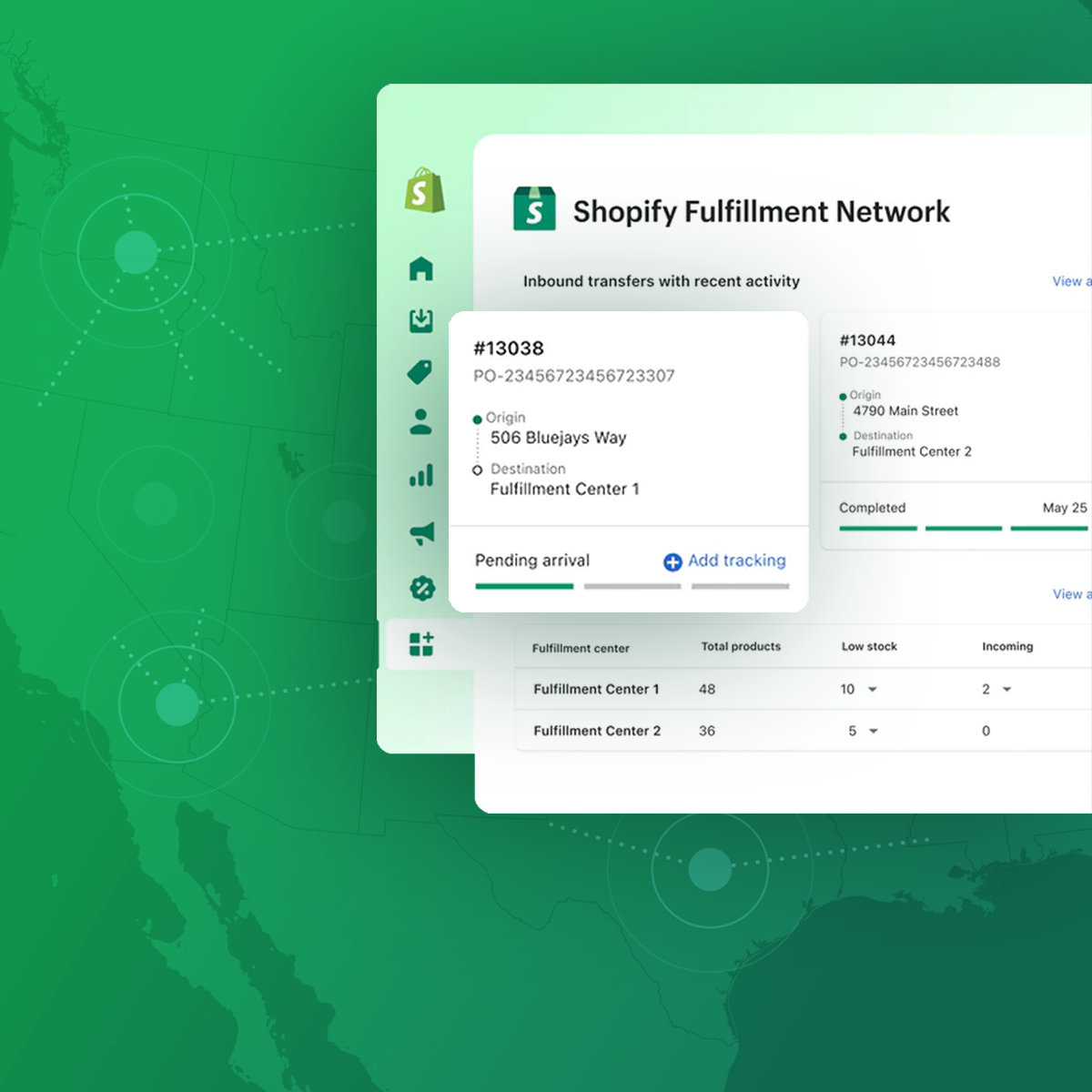Expand Low stock dropdown for Fulfillment Center 1
The image size is (1092, 1092).
click(873, 690)
